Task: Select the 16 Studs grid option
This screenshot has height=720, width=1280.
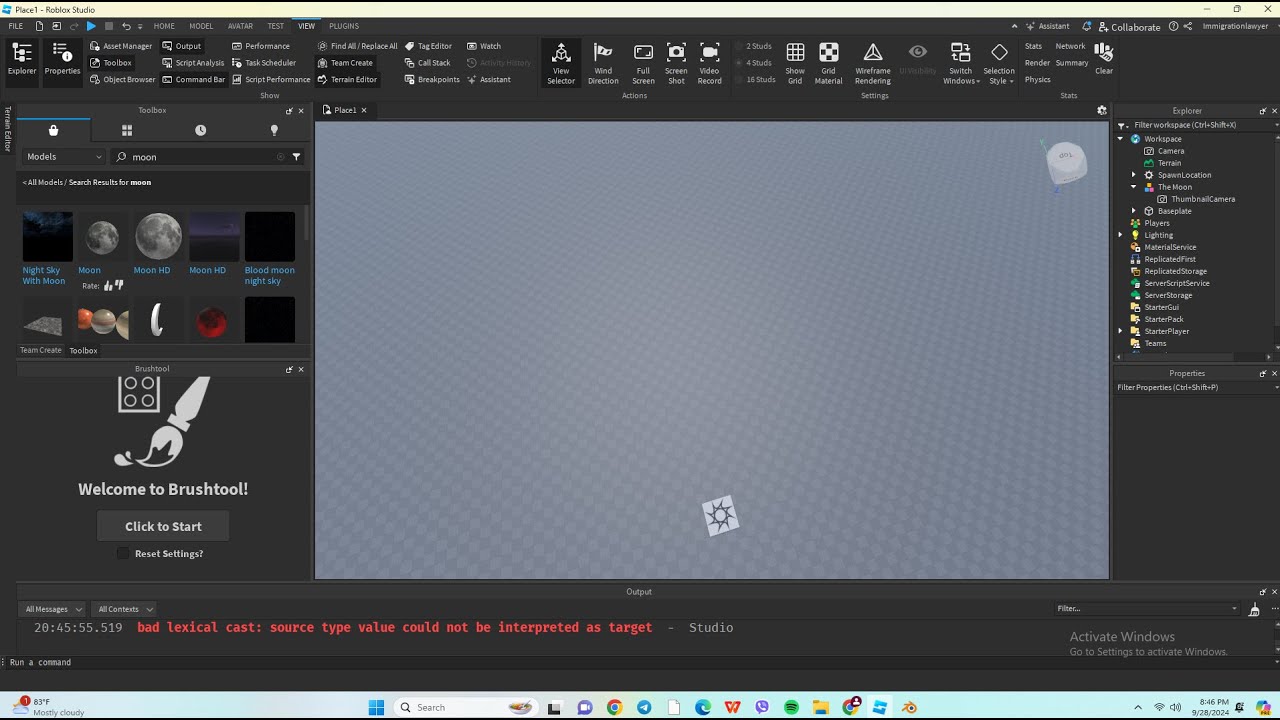Action: [x=754, y=80]
